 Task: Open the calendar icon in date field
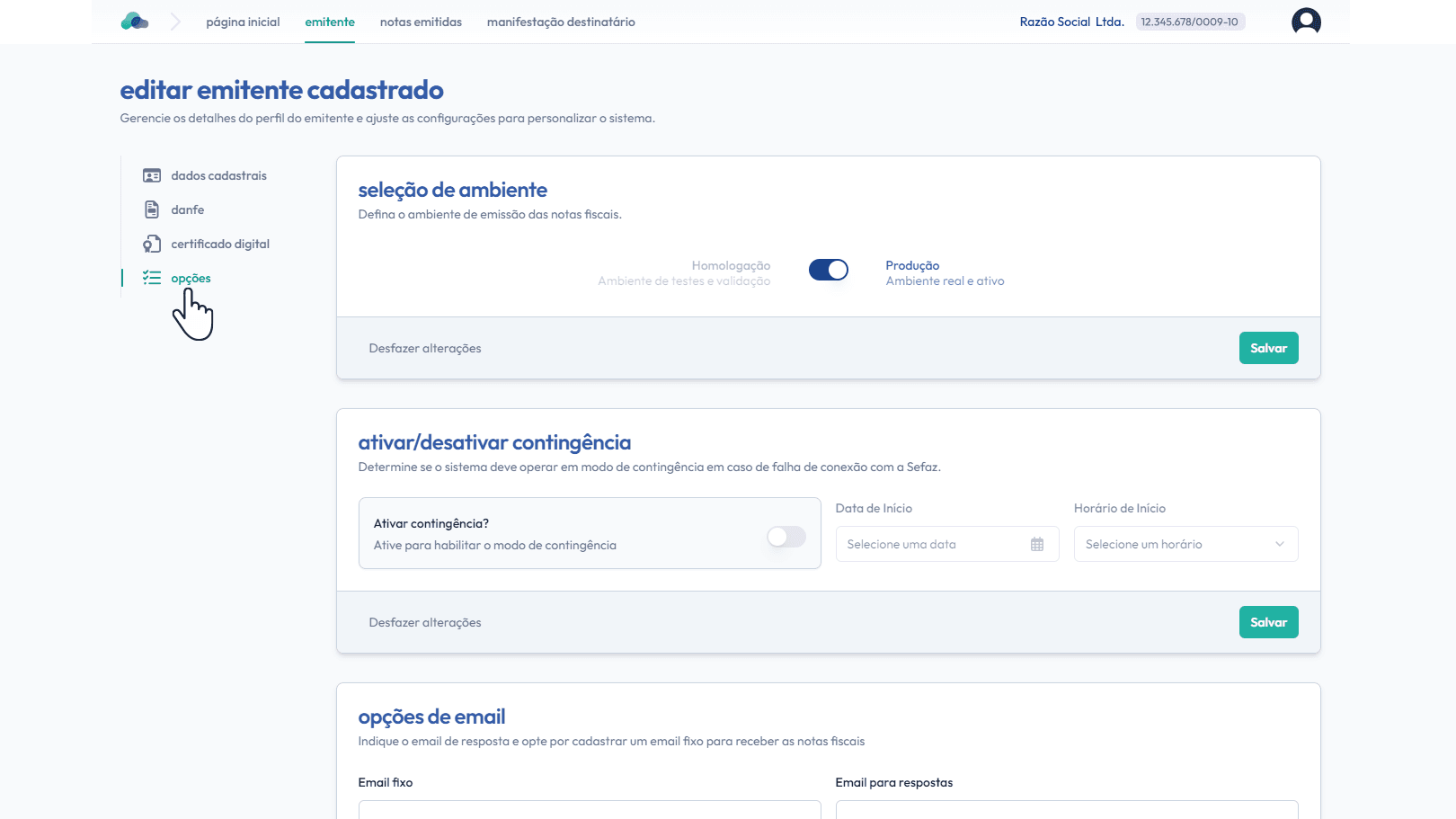point(1037,545)
